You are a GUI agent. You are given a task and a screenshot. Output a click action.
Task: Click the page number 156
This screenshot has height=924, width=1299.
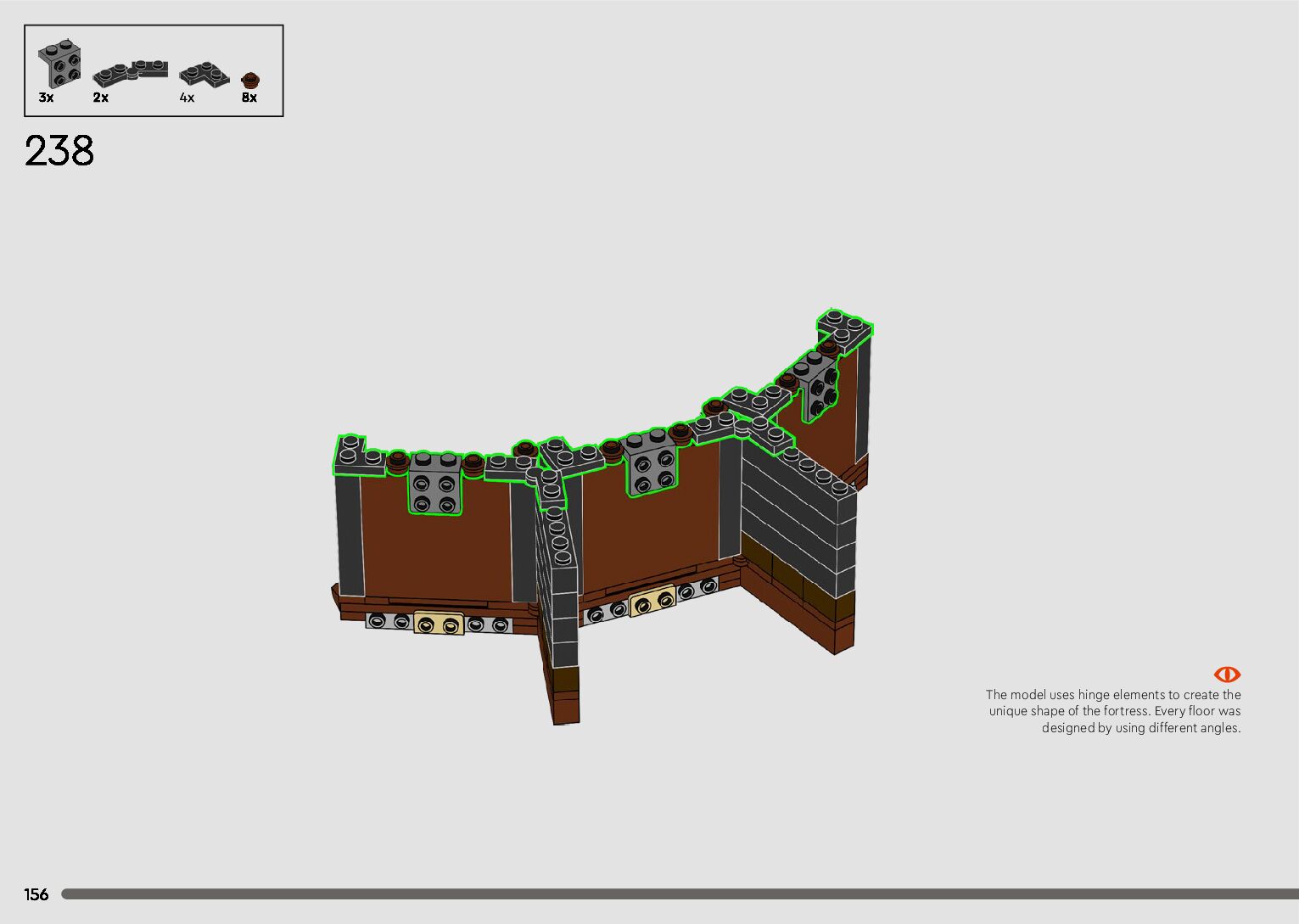(x=36, y=894)
